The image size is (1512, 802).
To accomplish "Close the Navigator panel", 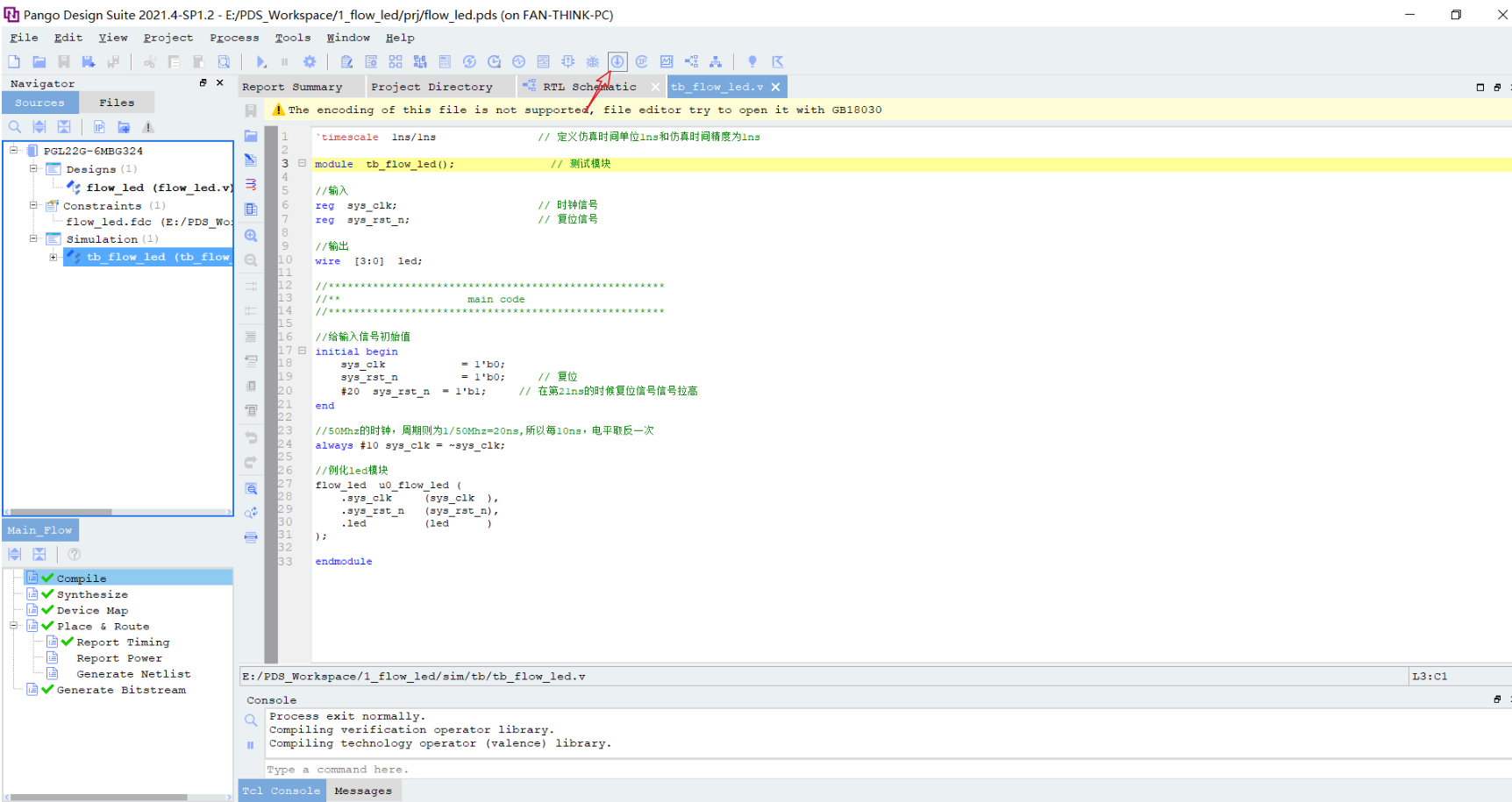I will point(220,82).
